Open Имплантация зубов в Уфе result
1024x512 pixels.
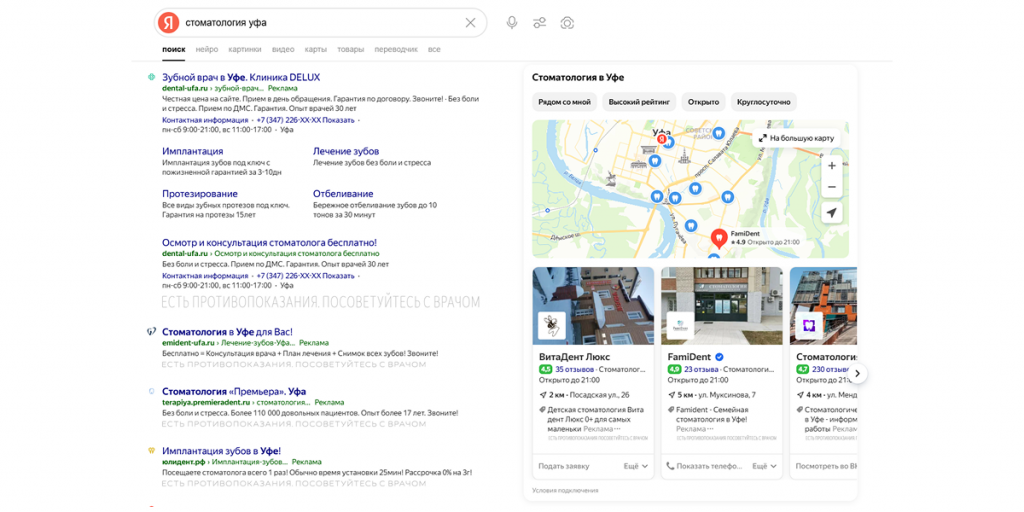click(x=221, y=451)
